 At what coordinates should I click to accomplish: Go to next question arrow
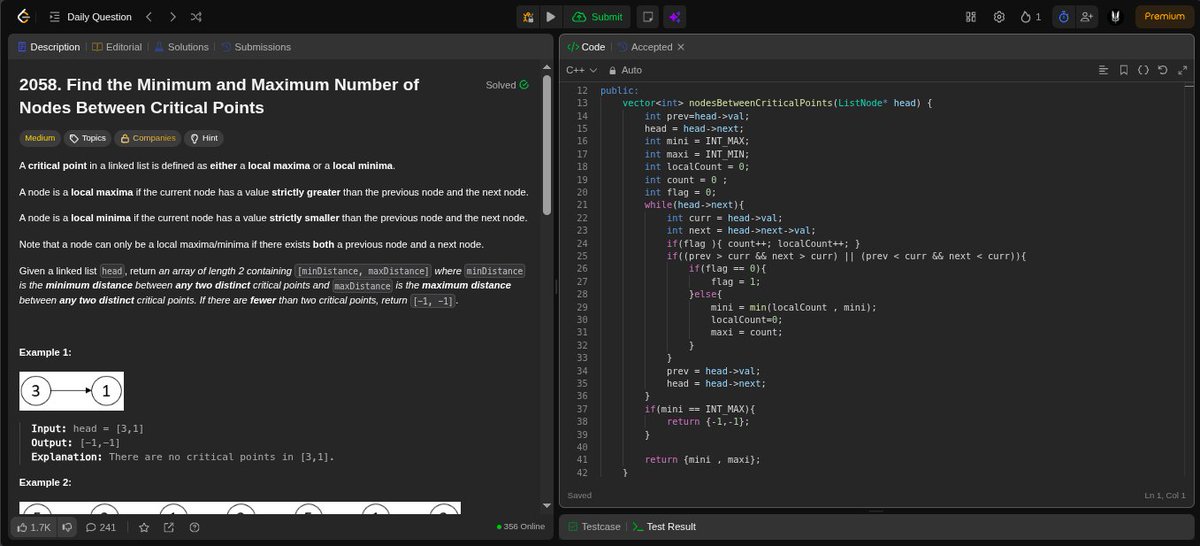pyautogui.click(x=173, y=17)
